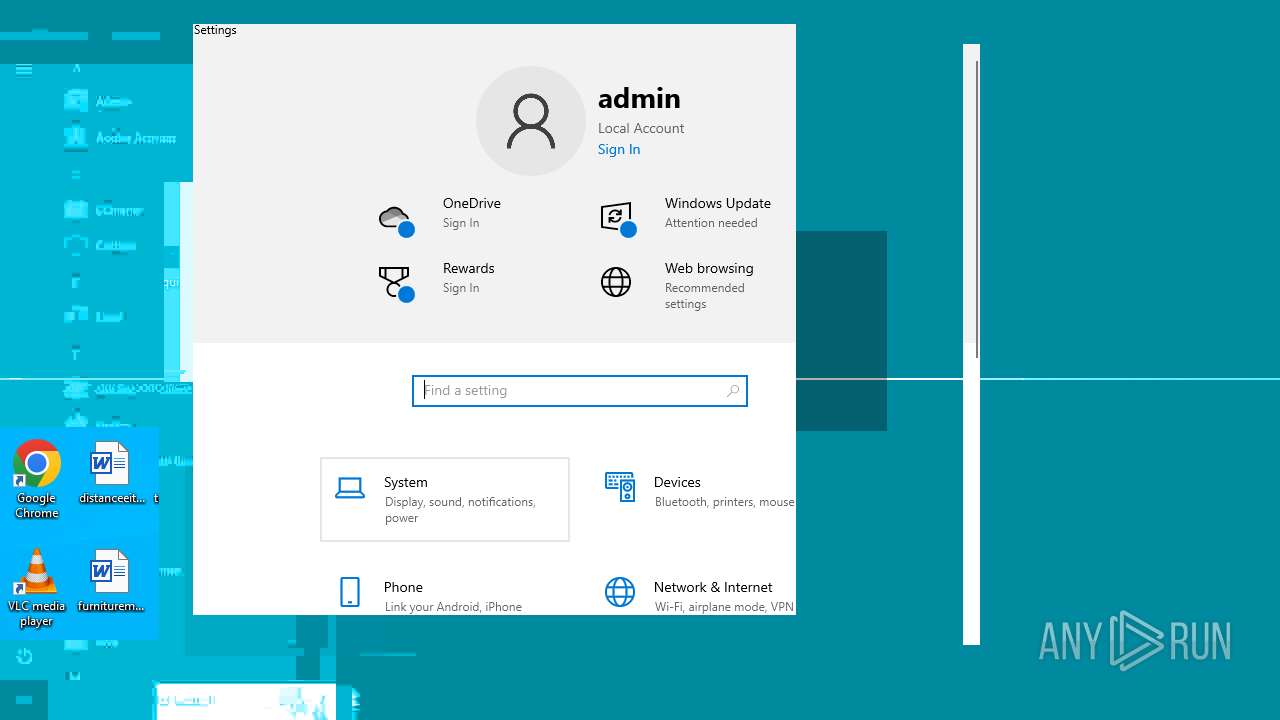This screenshot has width=1280, height=720.
Task: Click the Start menu hamburger icon
Action: [x=24, y=70]
